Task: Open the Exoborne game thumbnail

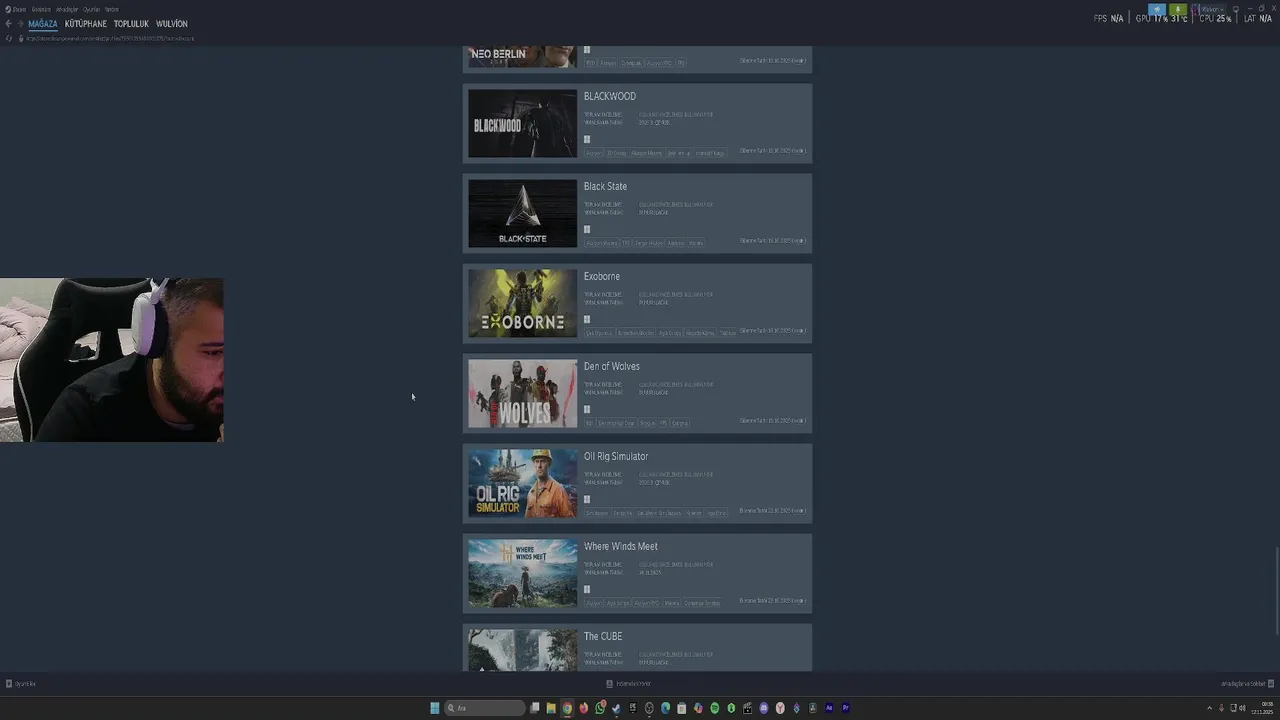Action: [x=523, y=303]
